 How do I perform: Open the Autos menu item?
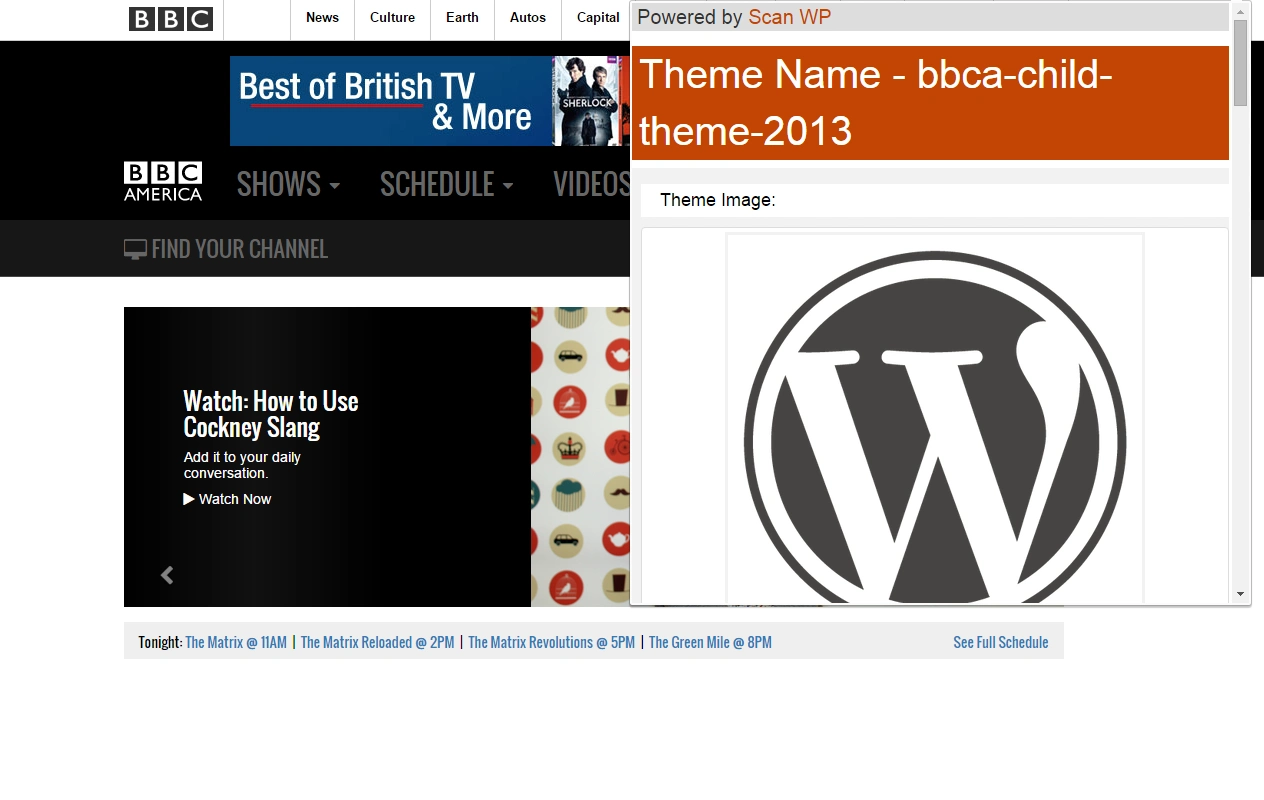tap(528, 18)
